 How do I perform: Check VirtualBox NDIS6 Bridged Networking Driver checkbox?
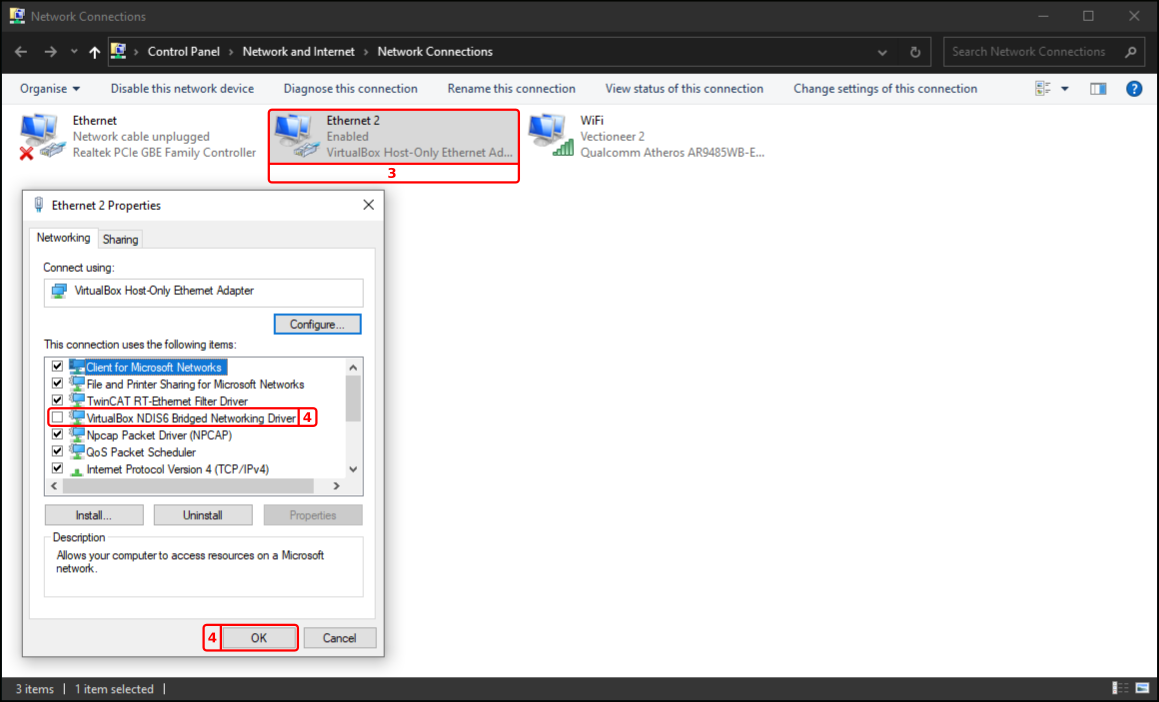[57, 418]
